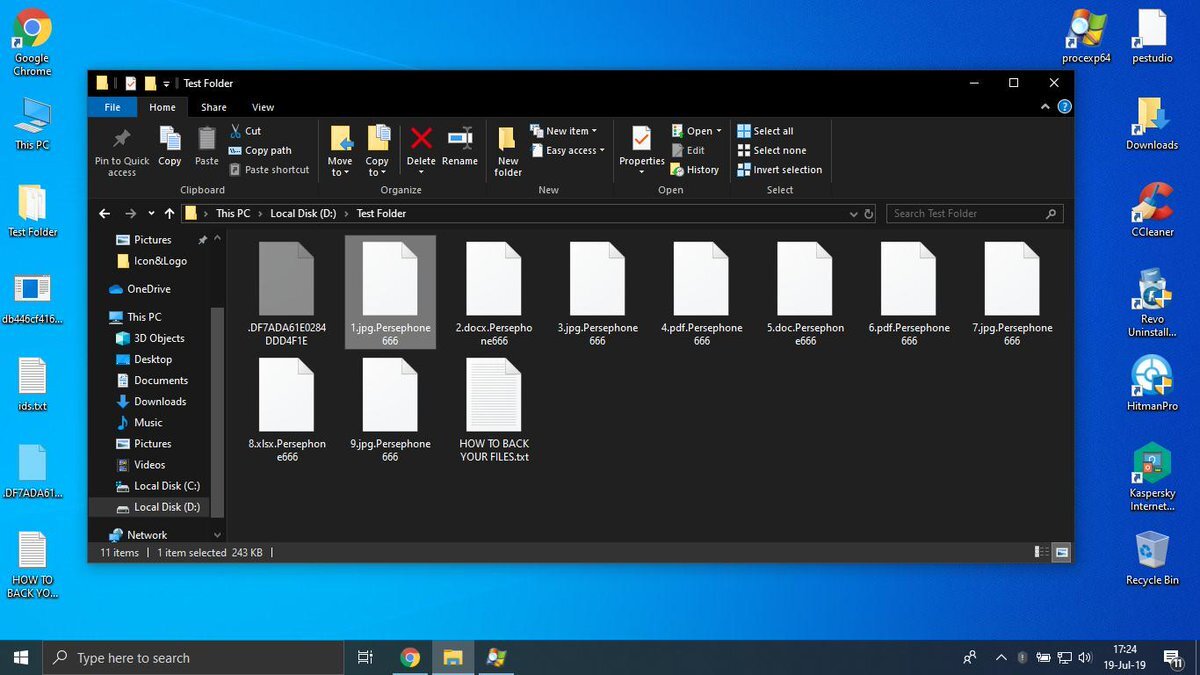The image size is (1200, 675).
Task: Open the address bar history dropdown
Action: 852,214
